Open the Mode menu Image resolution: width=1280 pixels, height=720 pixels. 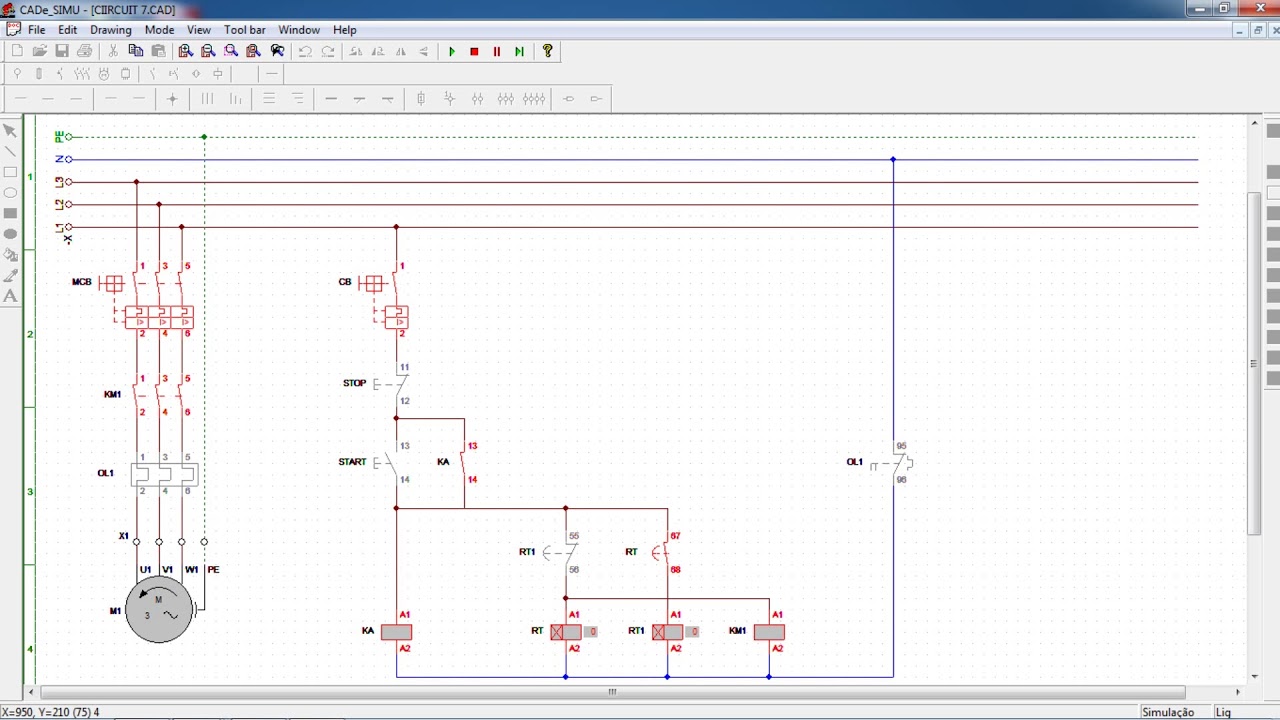[159, 30]
